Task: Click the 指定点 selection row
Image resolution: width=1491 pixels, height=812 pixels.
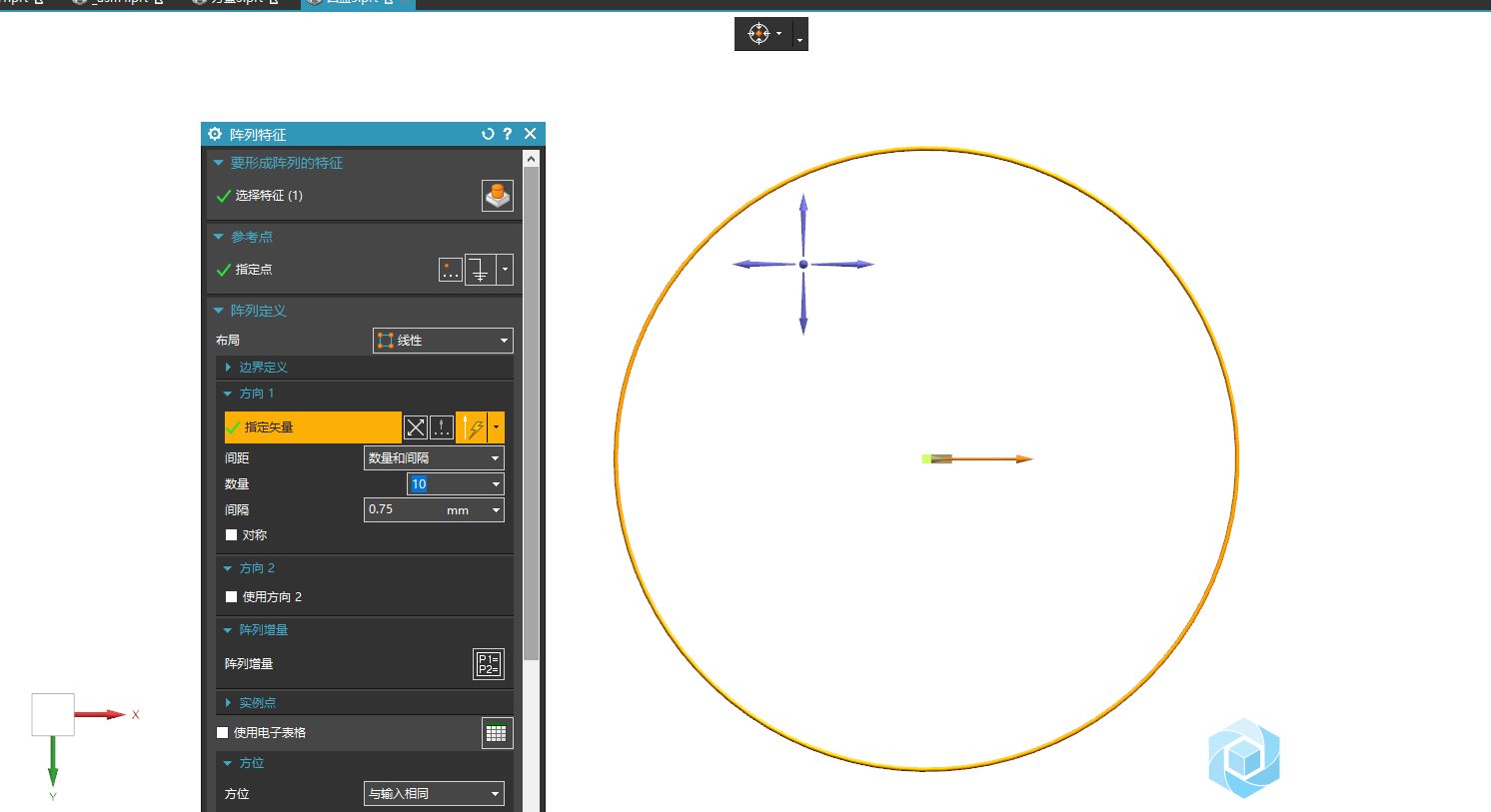Action: click(324, 270)
